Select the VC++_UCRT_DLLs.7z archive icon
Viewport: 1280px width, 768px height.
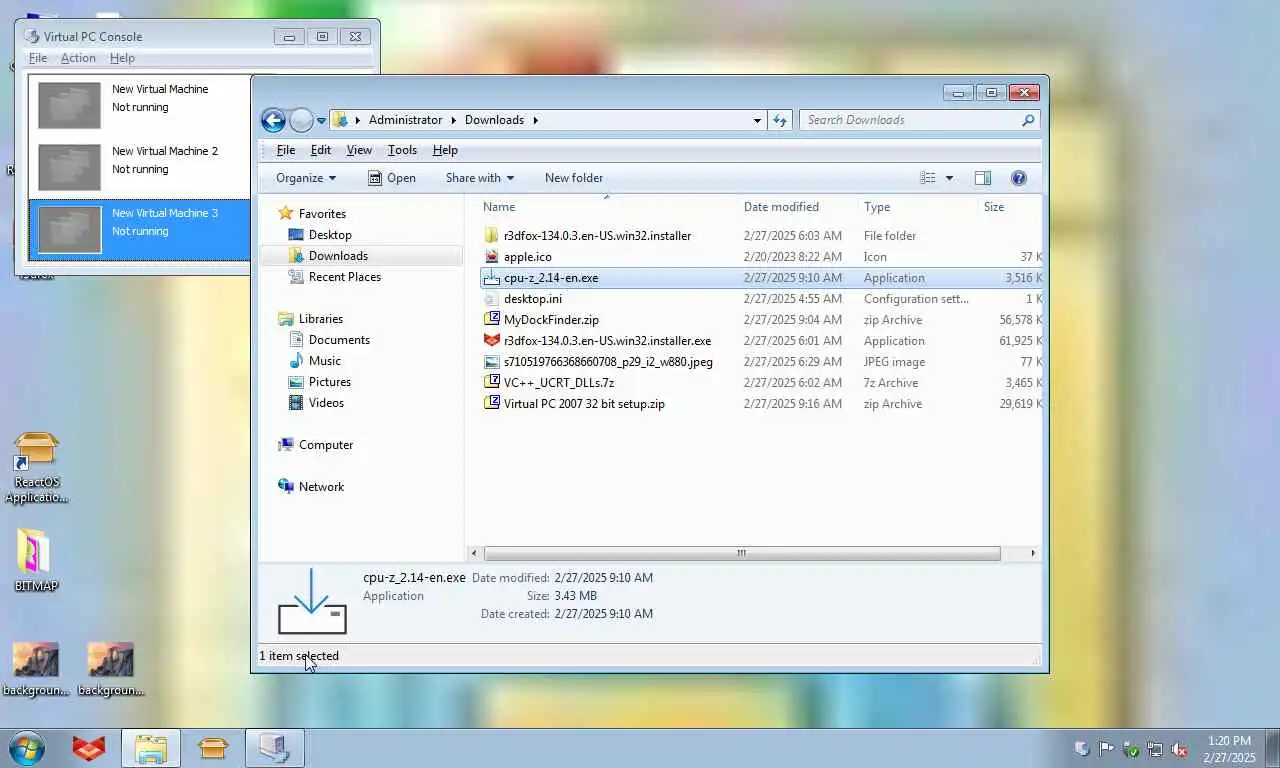click(x=491, y=383)
